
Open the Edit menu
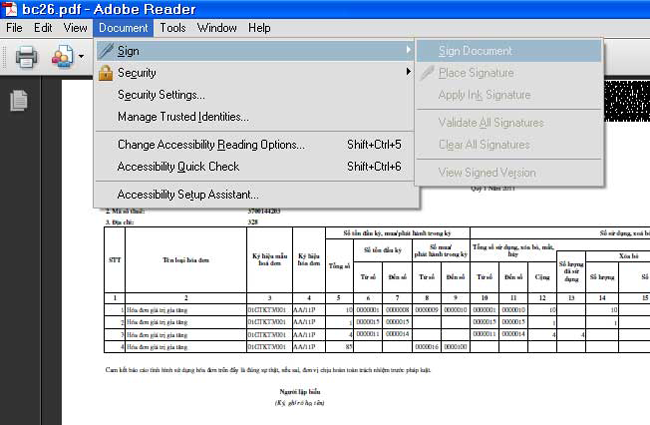[x=43, y=28]
